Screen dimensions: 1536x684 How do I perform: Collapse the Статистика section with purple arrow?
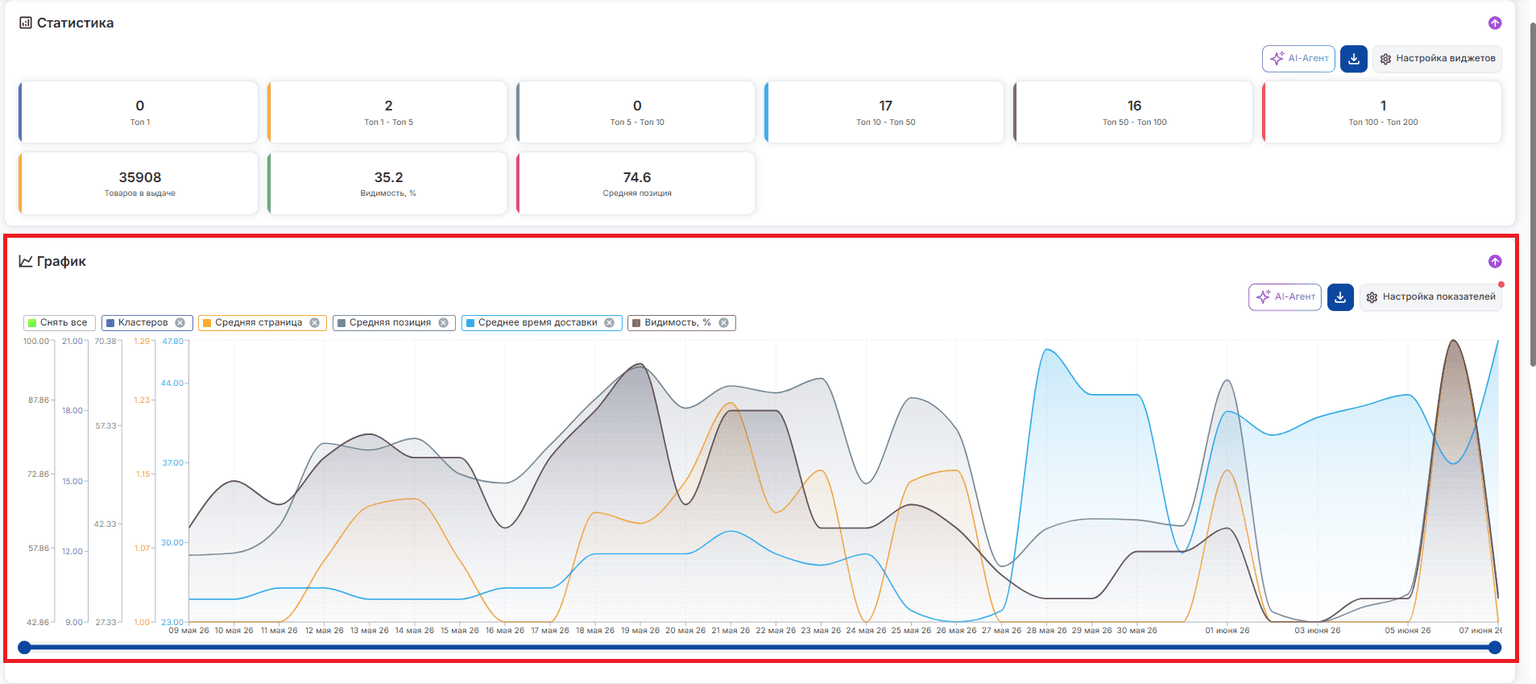click(x=1495, y=22)
